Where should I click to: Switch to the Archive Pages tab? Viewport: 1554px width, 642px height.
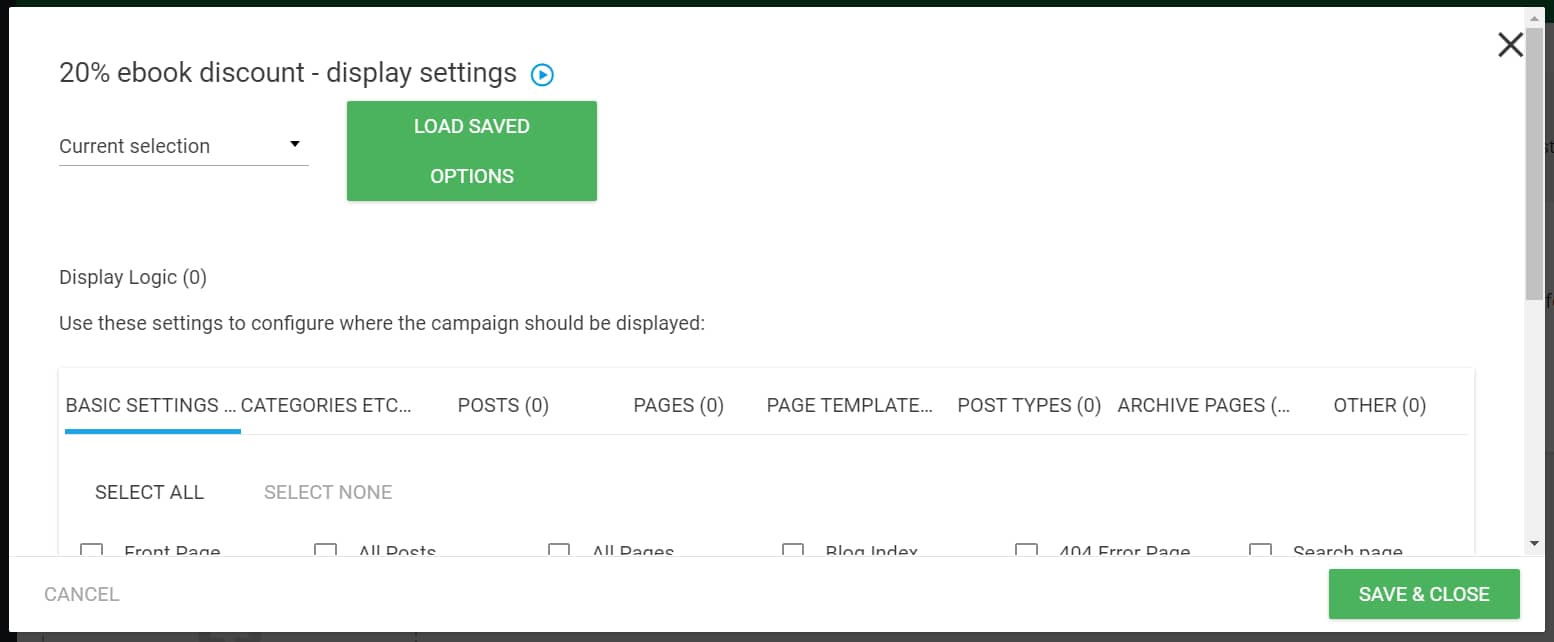(1203, 405)
